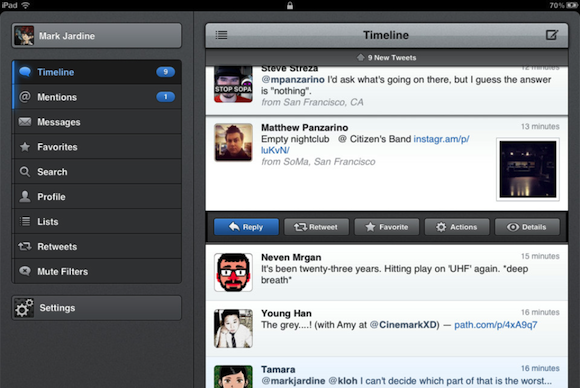Open the list icon in Timeline header
The image size is (580, 388).
[x=222, y=35]
